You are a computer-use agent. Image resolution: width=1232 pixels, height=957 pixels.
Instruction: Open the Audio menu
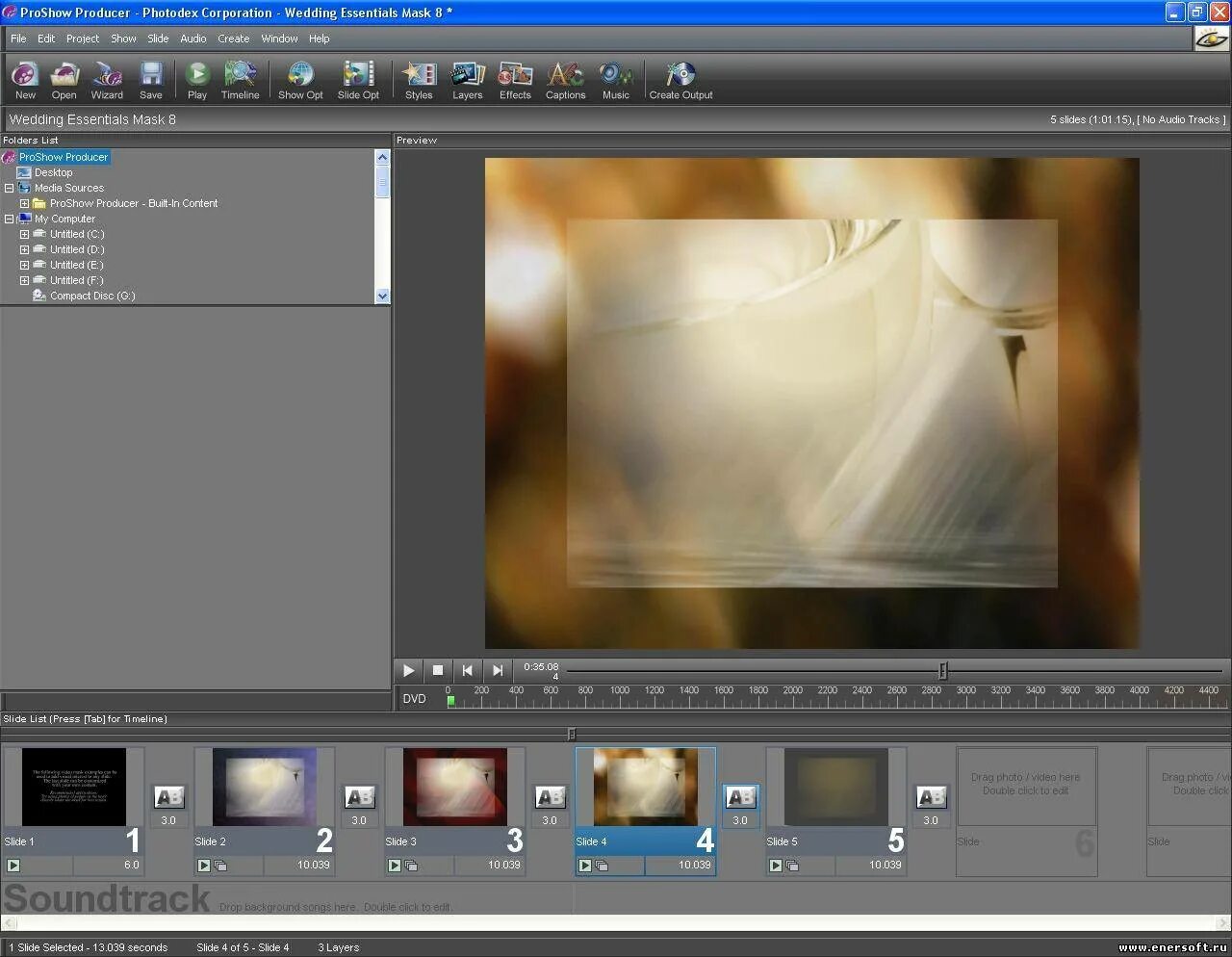tap(193, 39)
